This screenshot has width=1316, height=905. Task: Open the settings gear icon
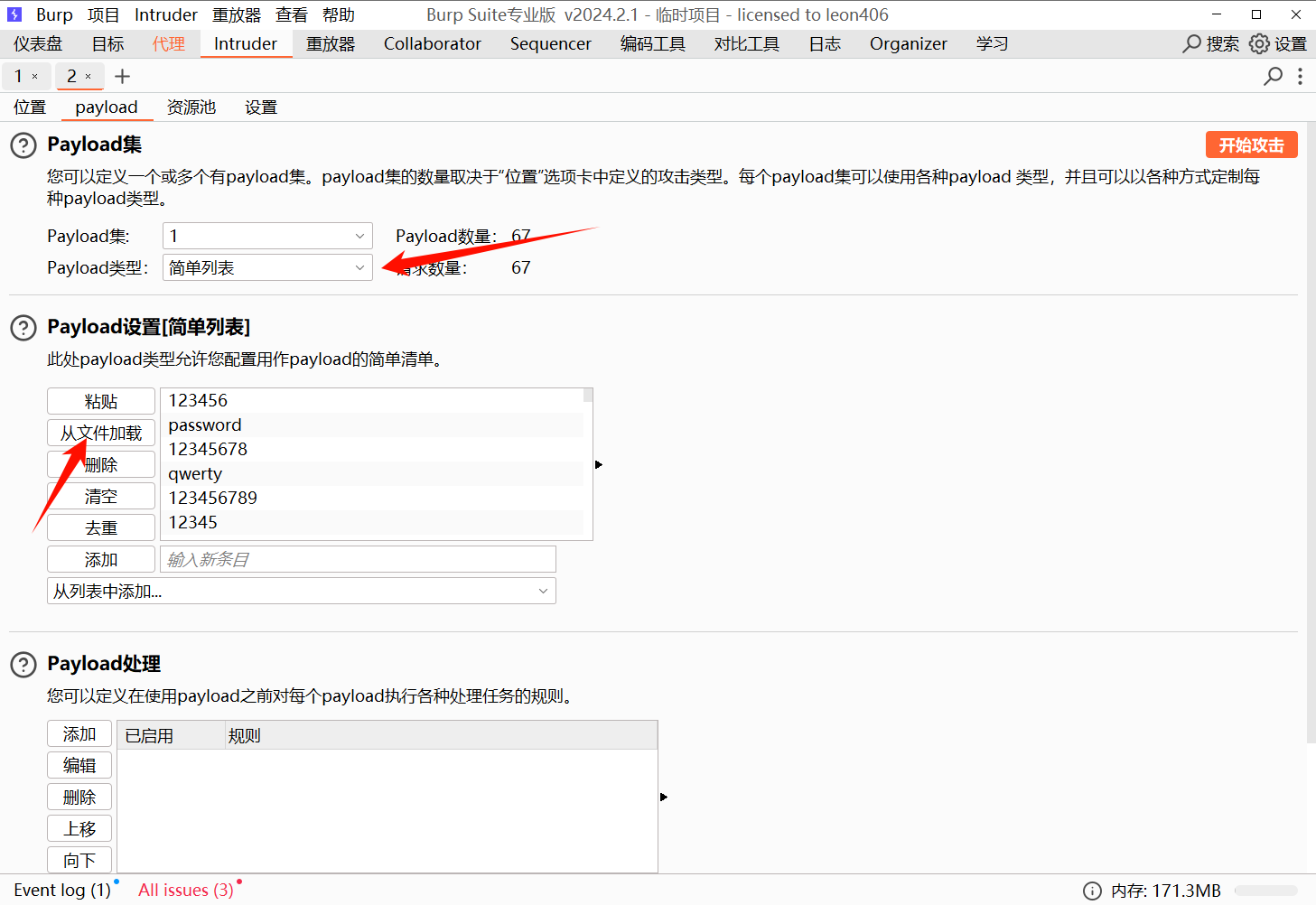tap(1259, 43)
